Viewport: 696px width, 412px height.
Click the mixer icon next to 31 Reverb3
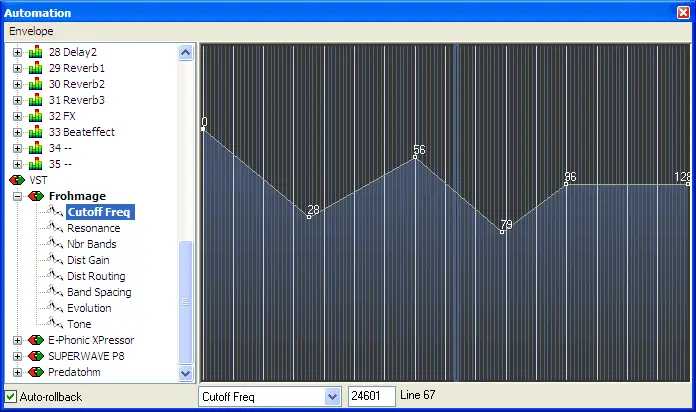point(36,100)
